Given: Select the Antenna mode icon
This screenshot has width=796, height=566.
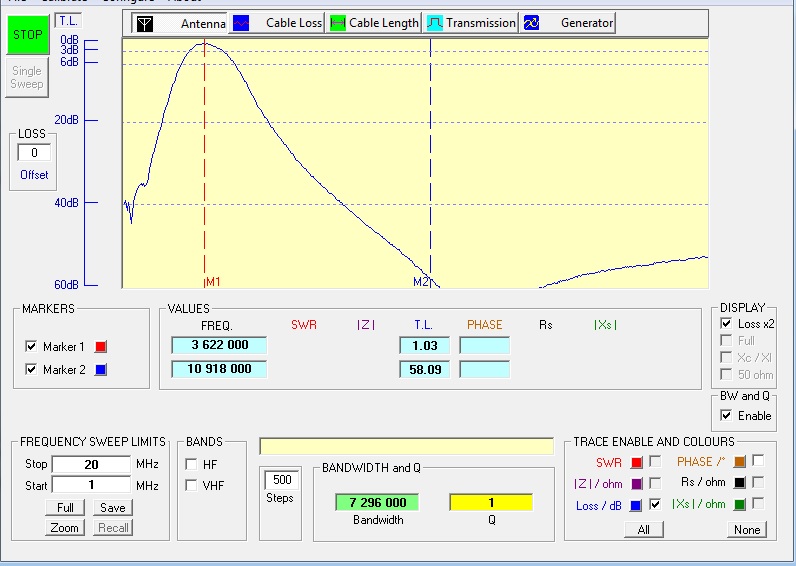Looking at the screenshot, I should 145,23.
